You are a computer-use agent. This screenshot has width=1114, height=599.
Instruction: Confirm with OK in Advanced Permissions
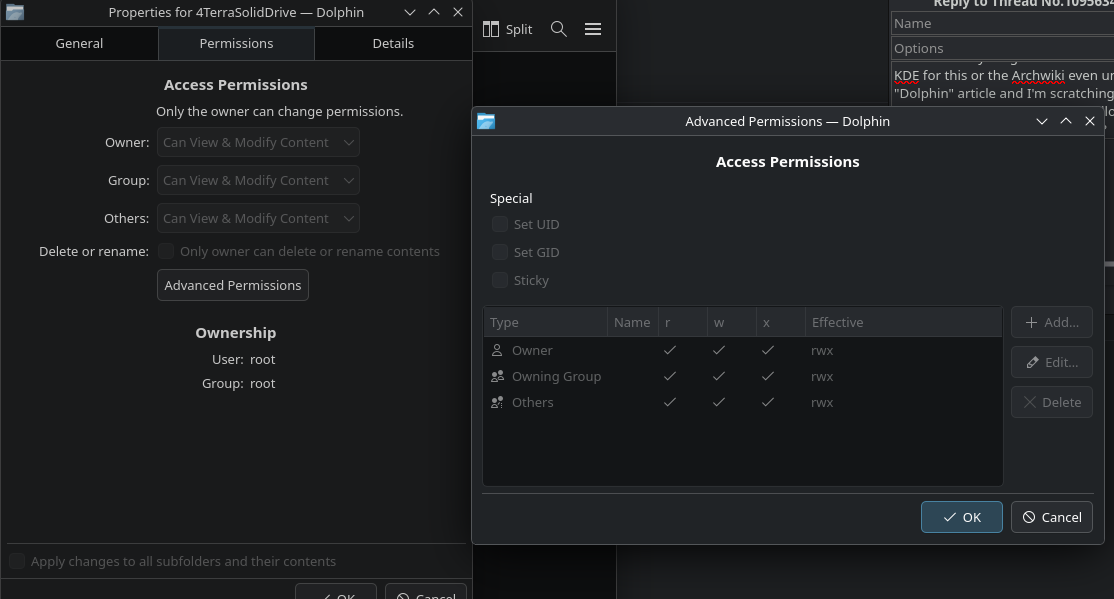[961, 517]
